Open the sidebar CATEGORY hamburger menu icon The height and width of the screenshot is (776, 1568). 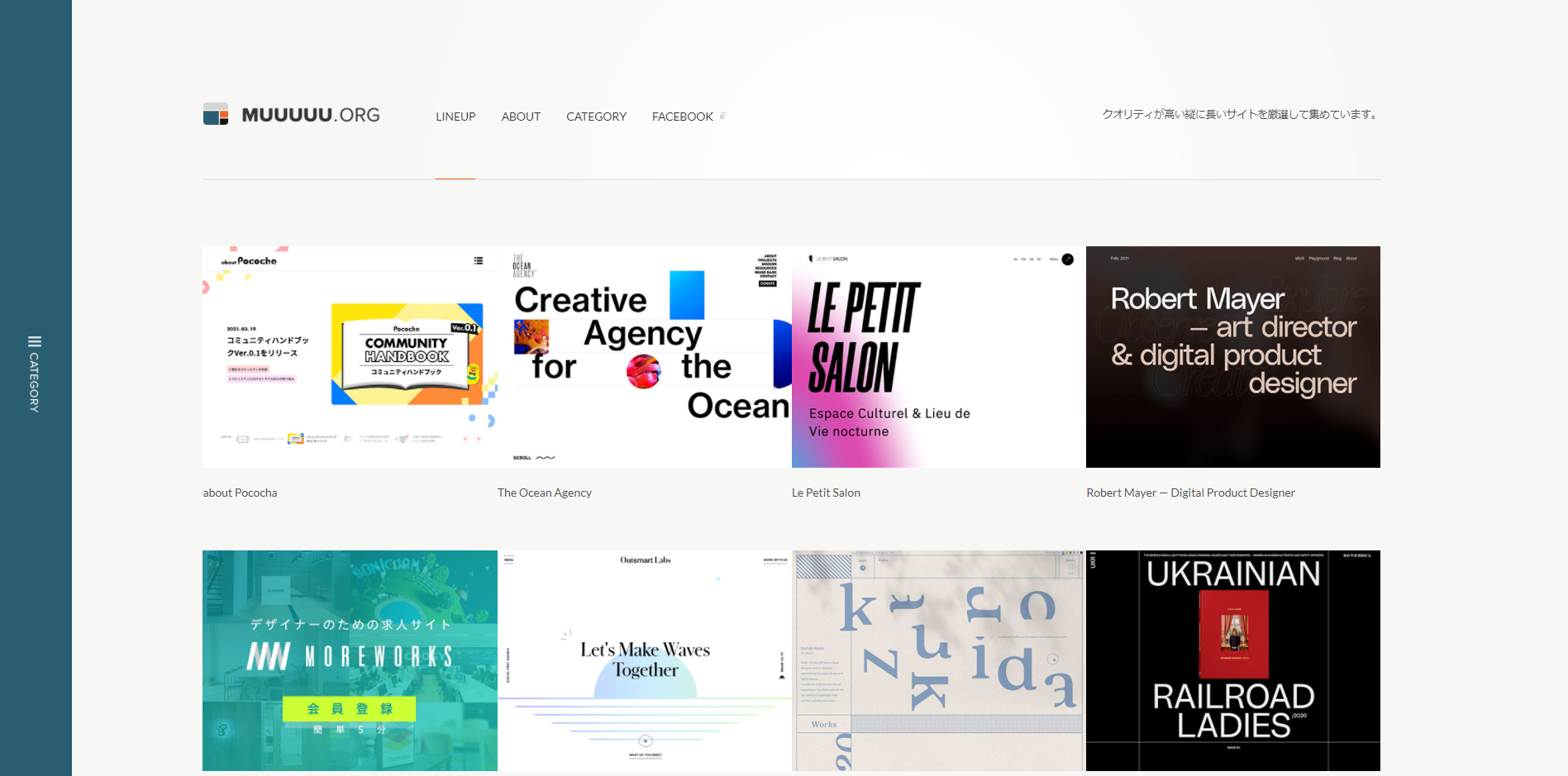pos(35,342)
